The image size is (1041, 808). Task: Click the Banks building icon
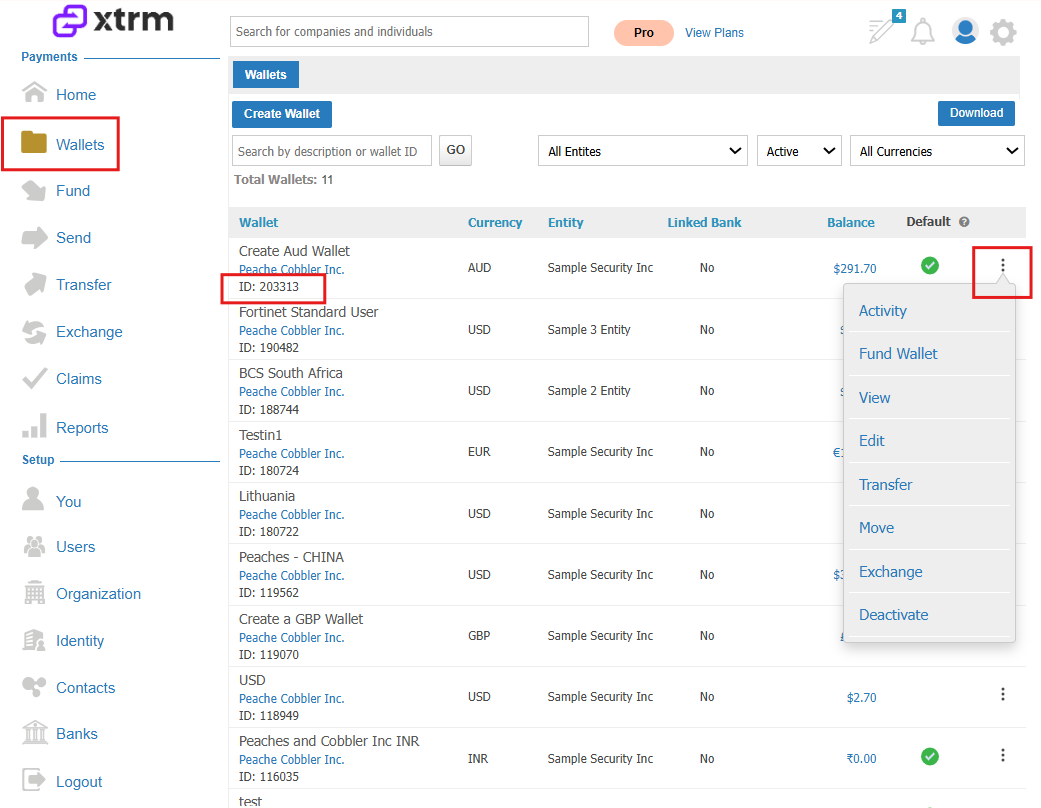(x=35, y=733)
